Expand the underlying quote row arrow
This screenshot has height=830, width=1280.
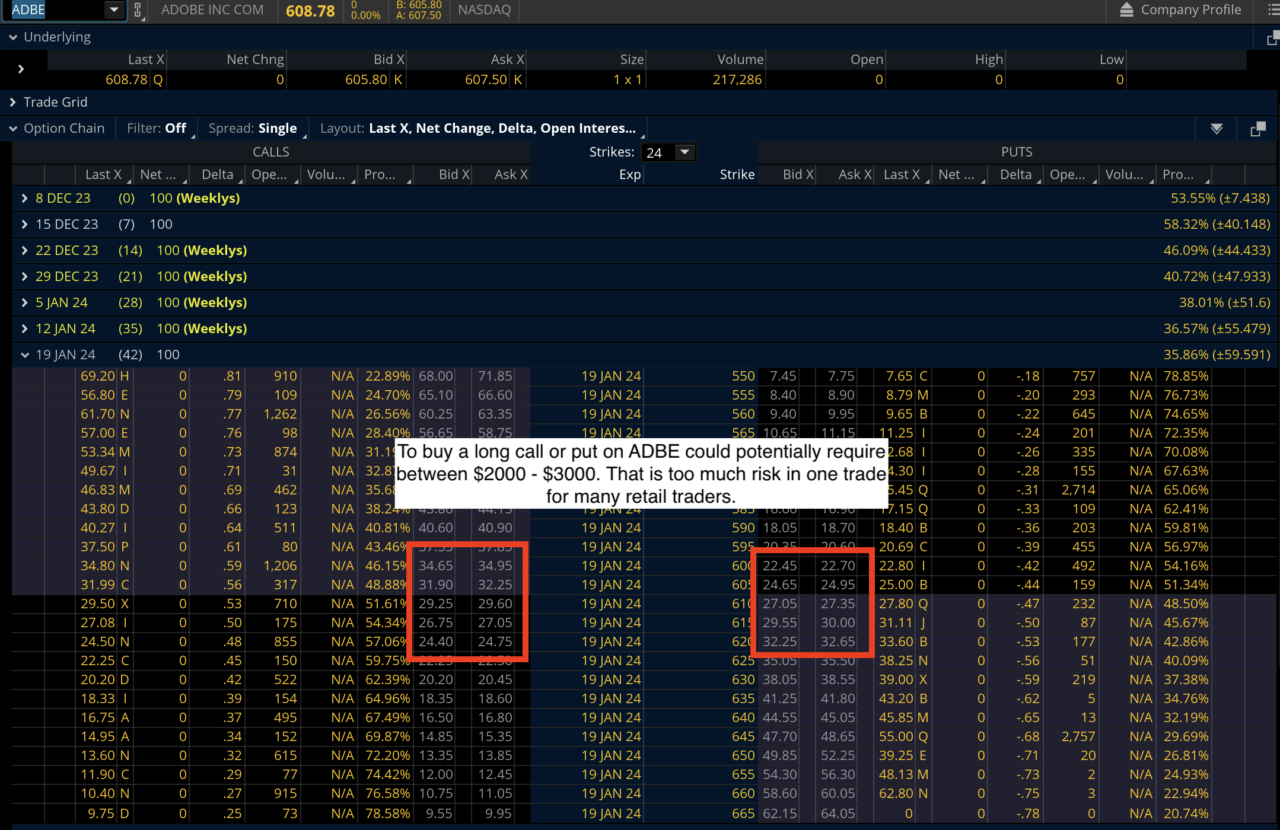[21, 69]
